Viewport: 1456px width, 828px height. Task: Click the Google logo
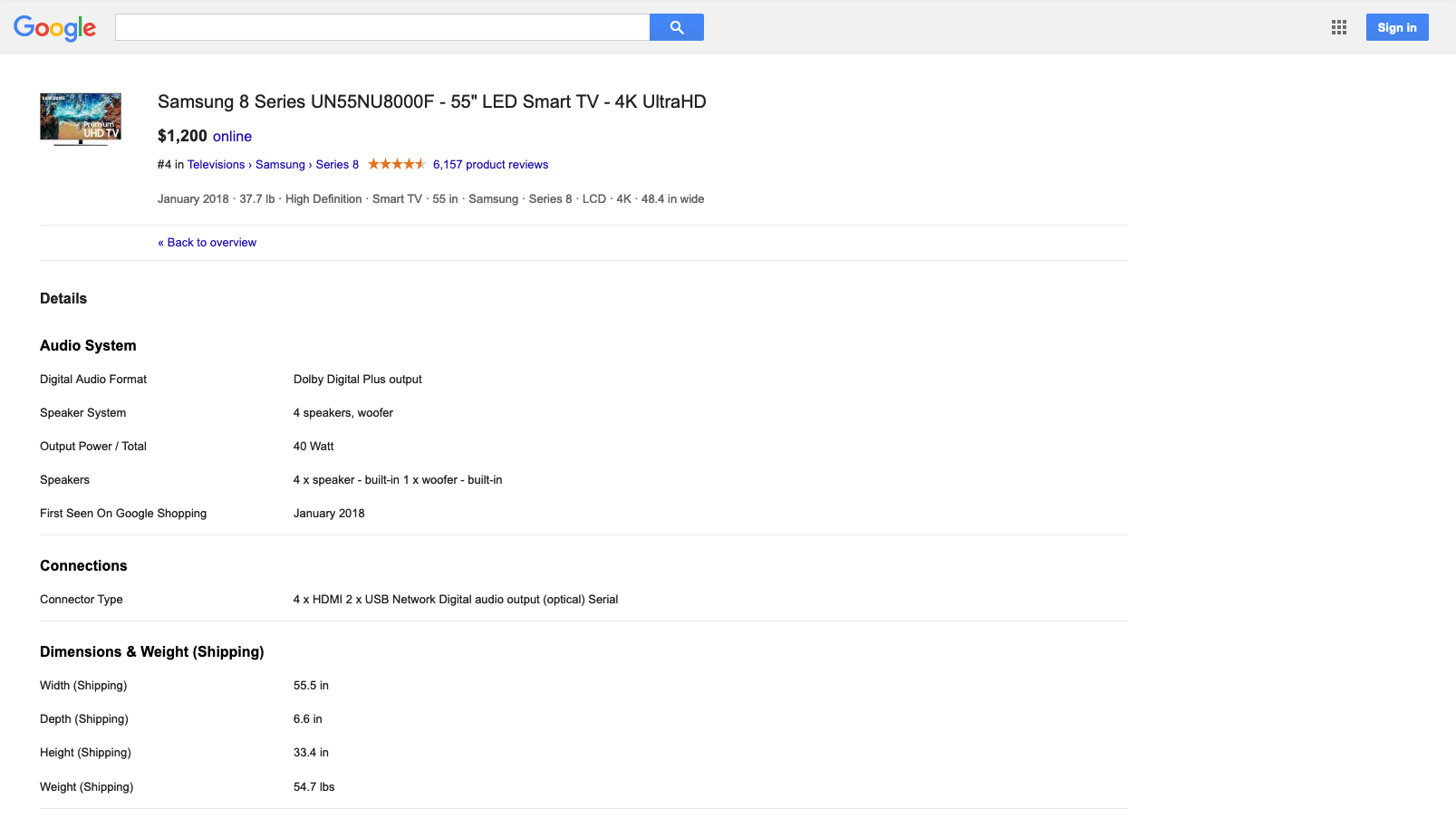pos(54,28)
